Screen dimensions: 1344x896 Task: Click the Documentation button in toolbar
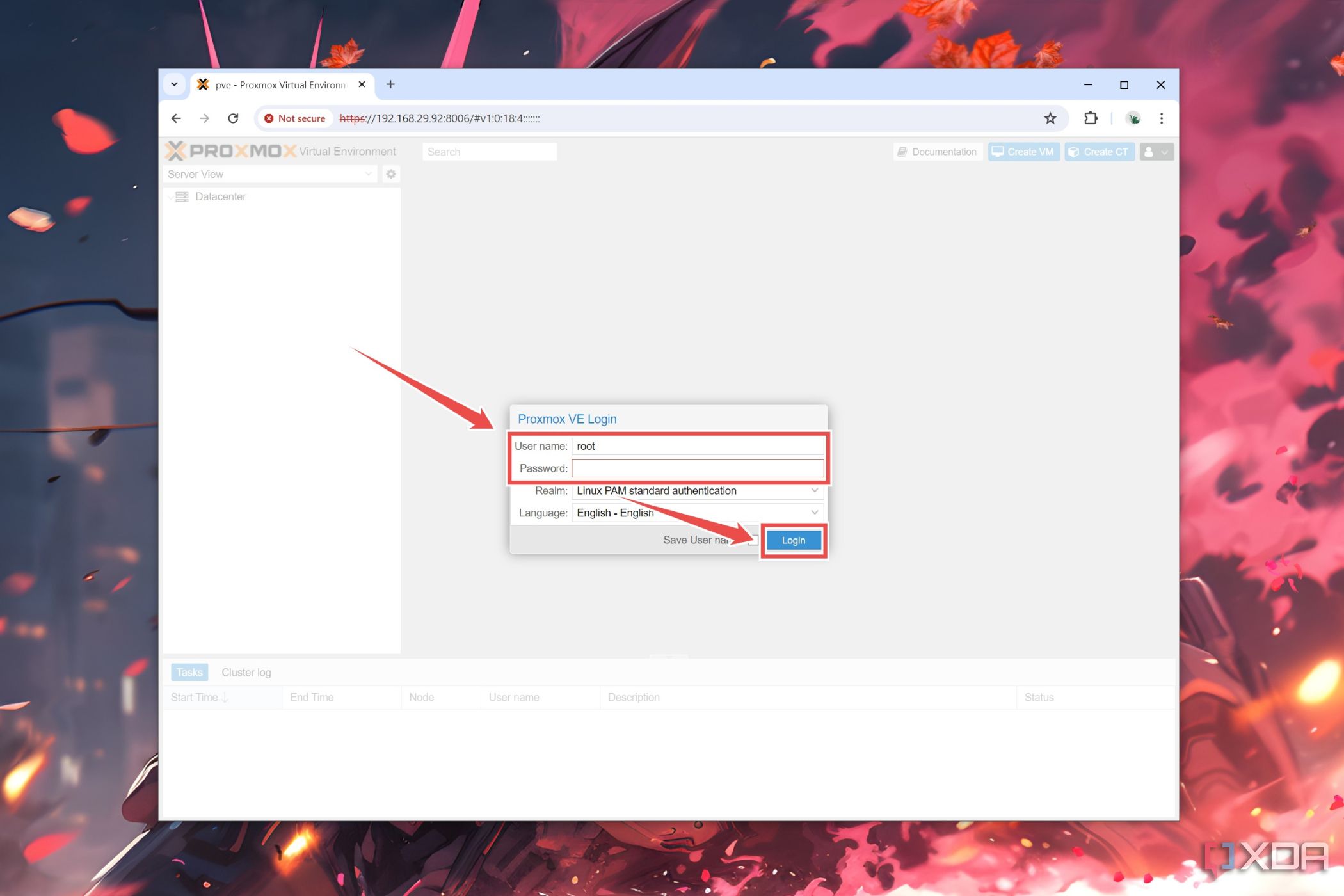[937, 151]
